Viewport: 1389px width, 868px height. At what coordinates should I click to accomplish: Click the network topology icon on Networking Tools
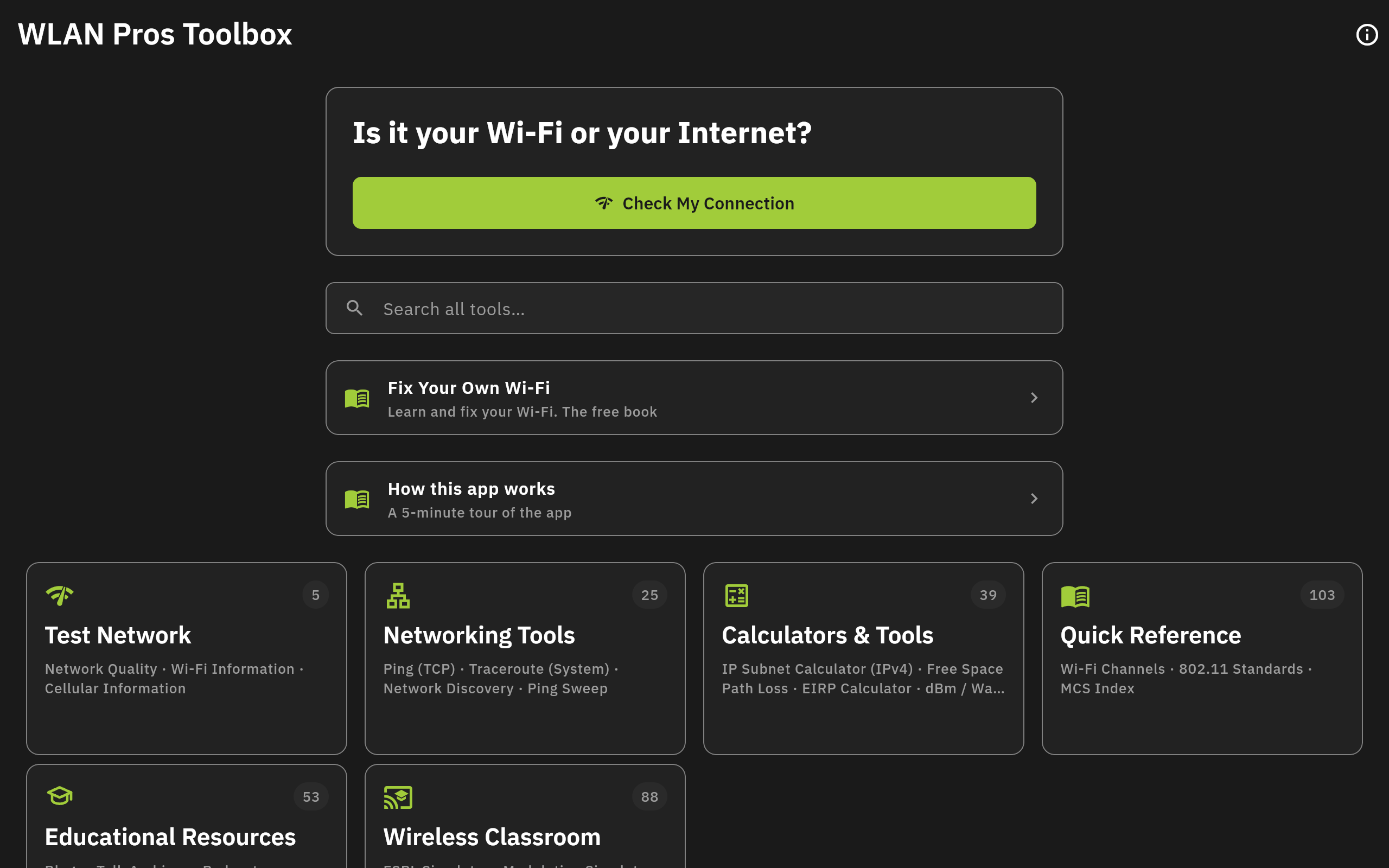pos(398,595)
